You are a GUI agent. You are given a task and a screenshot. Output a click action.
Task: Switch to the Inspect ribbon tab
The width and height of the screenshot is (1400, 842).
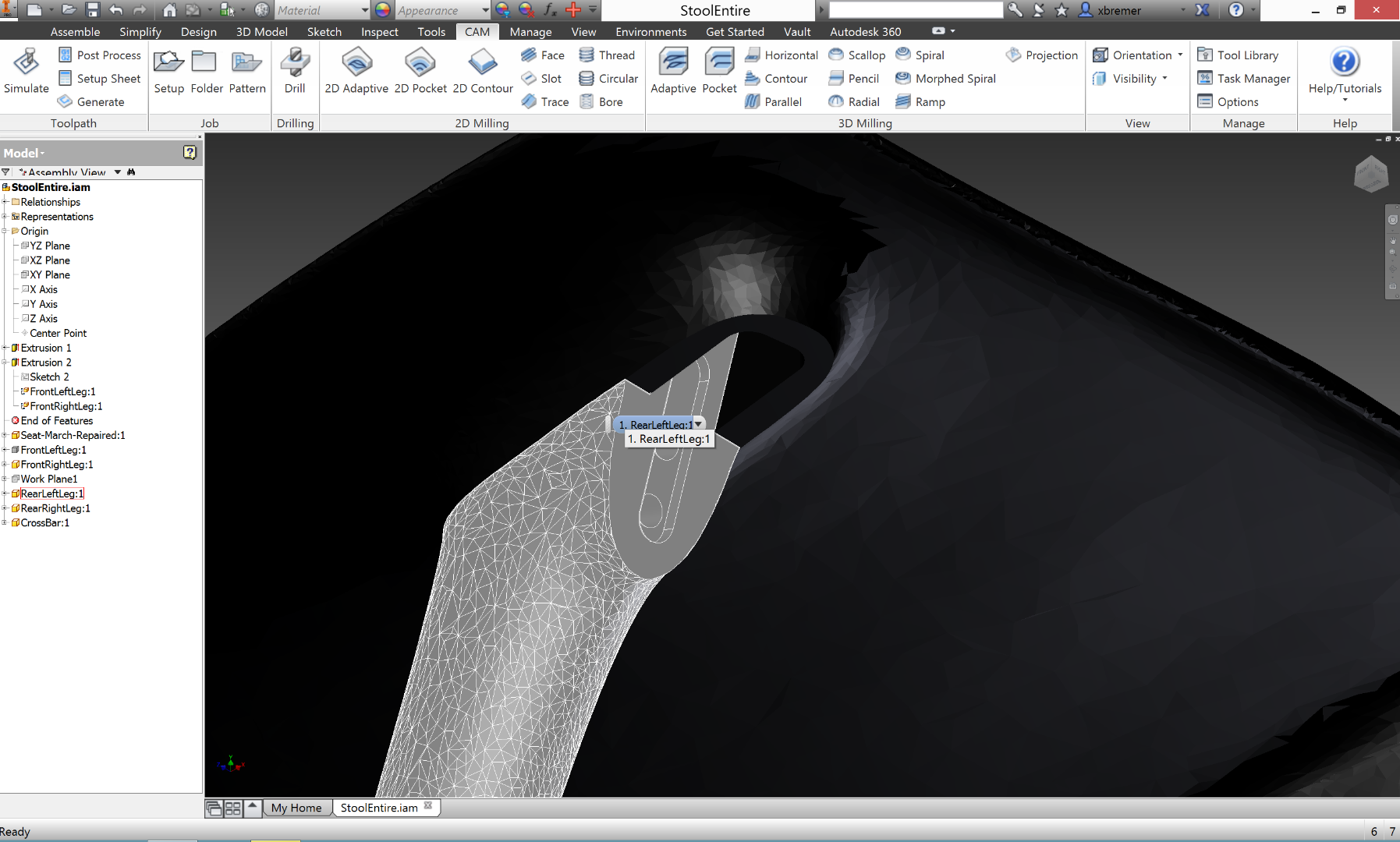[379, 32]
